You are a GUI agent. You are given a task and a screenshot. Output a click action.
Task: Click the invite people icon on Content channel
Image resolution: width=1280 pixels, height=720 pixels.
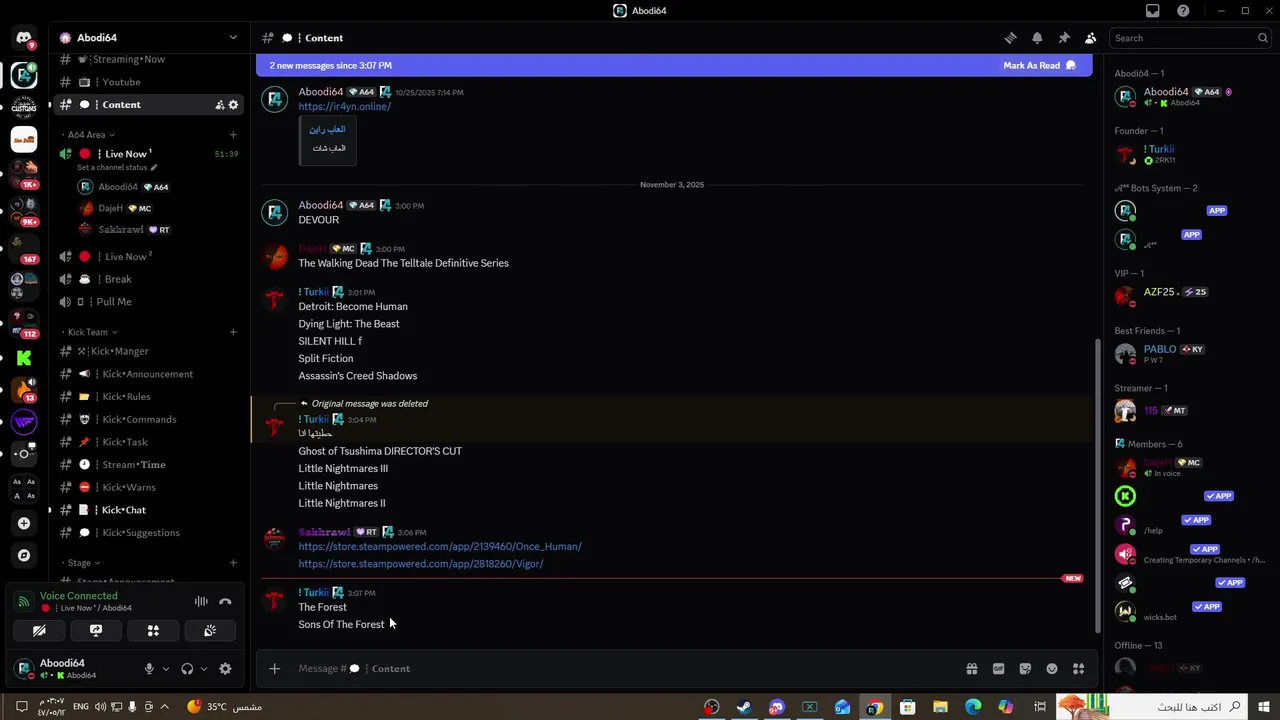tap(220, 105)
